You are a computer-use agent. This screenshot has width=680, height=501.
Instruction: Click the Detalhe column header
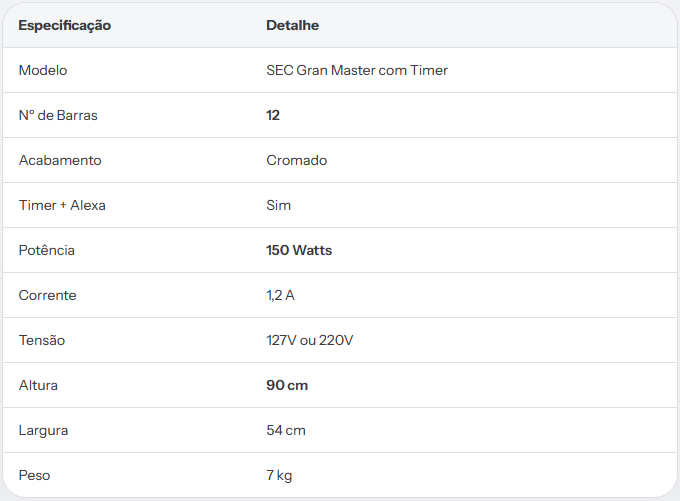point(292,25)
